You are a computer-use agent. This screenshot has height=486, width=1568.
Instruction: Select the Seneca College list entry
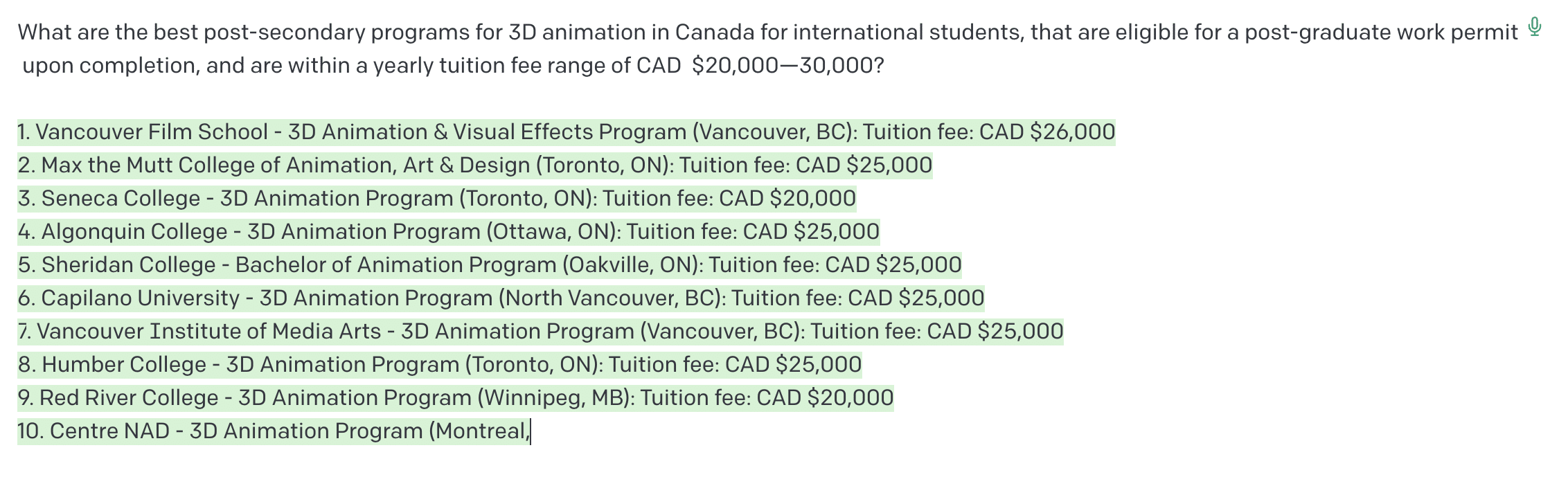coord(436,199)
